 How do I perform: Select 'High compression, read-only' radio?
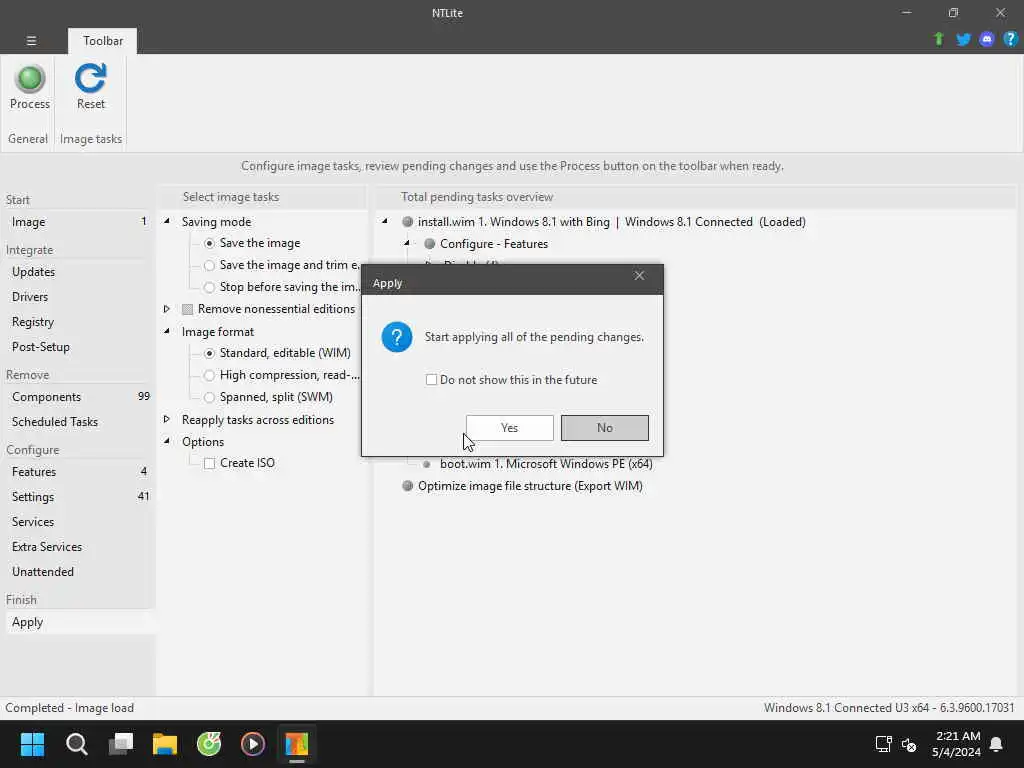(209, 376)
